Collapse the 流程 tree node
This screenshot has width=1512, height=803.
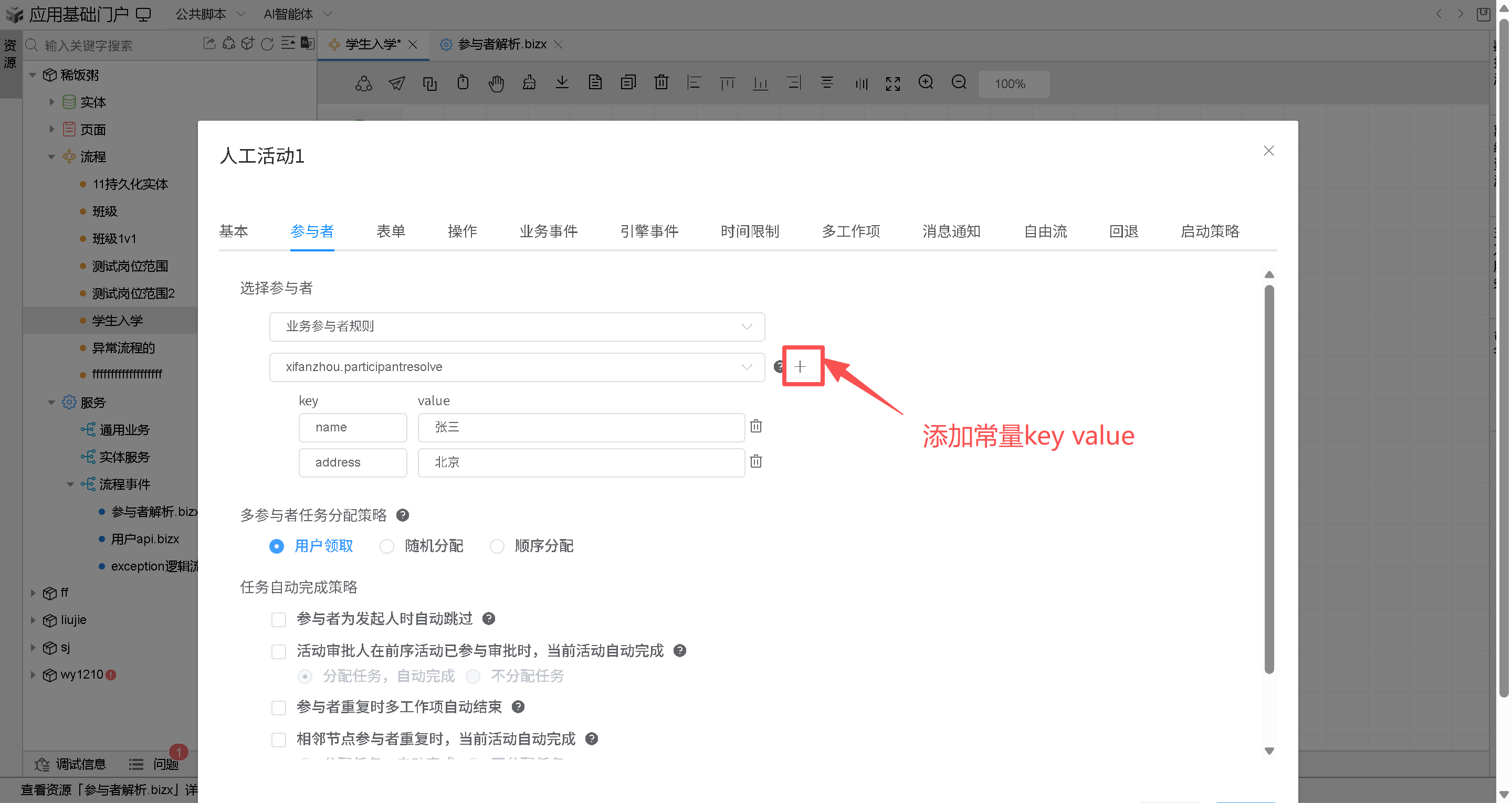pyautogui.click(x=51, y=157)
